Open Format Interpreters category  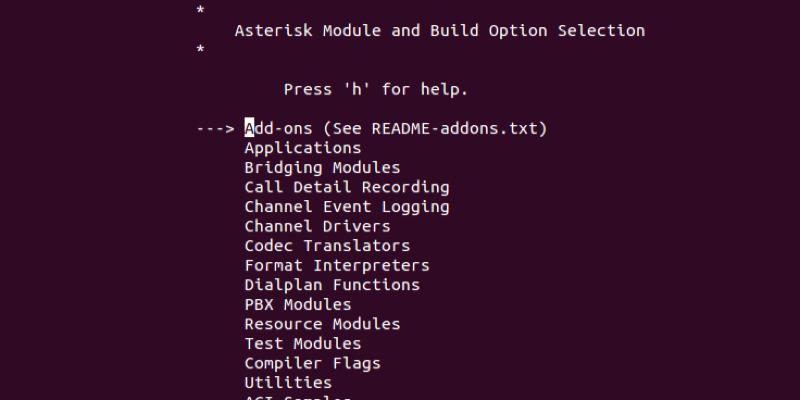coord(337,266)
